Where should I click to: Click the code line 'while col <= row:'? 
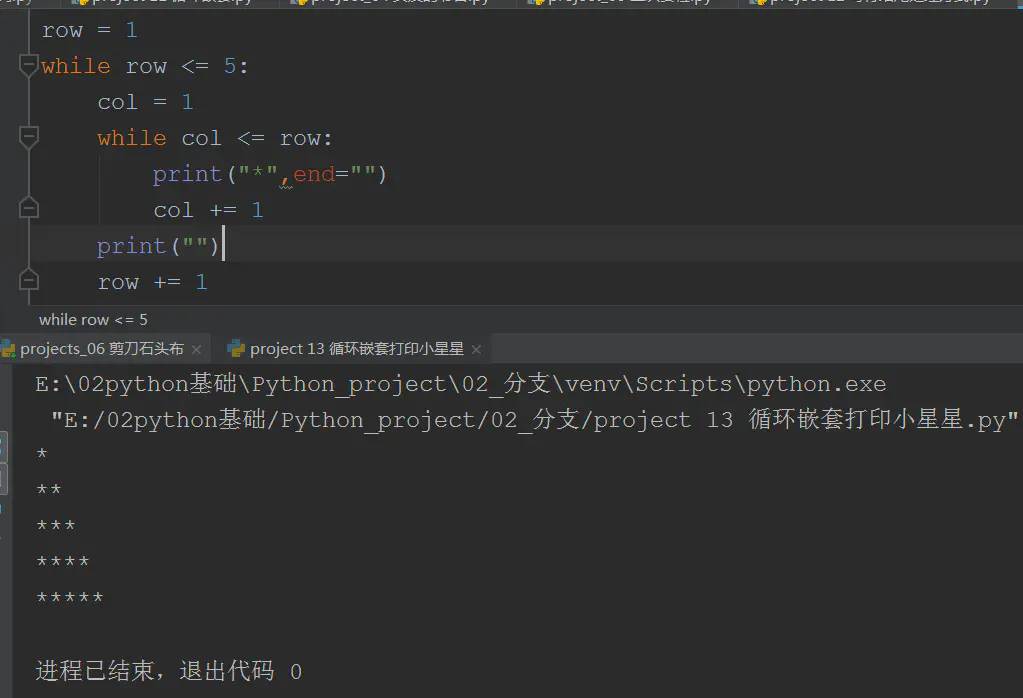pyautogui.click(x=215, y=138)
